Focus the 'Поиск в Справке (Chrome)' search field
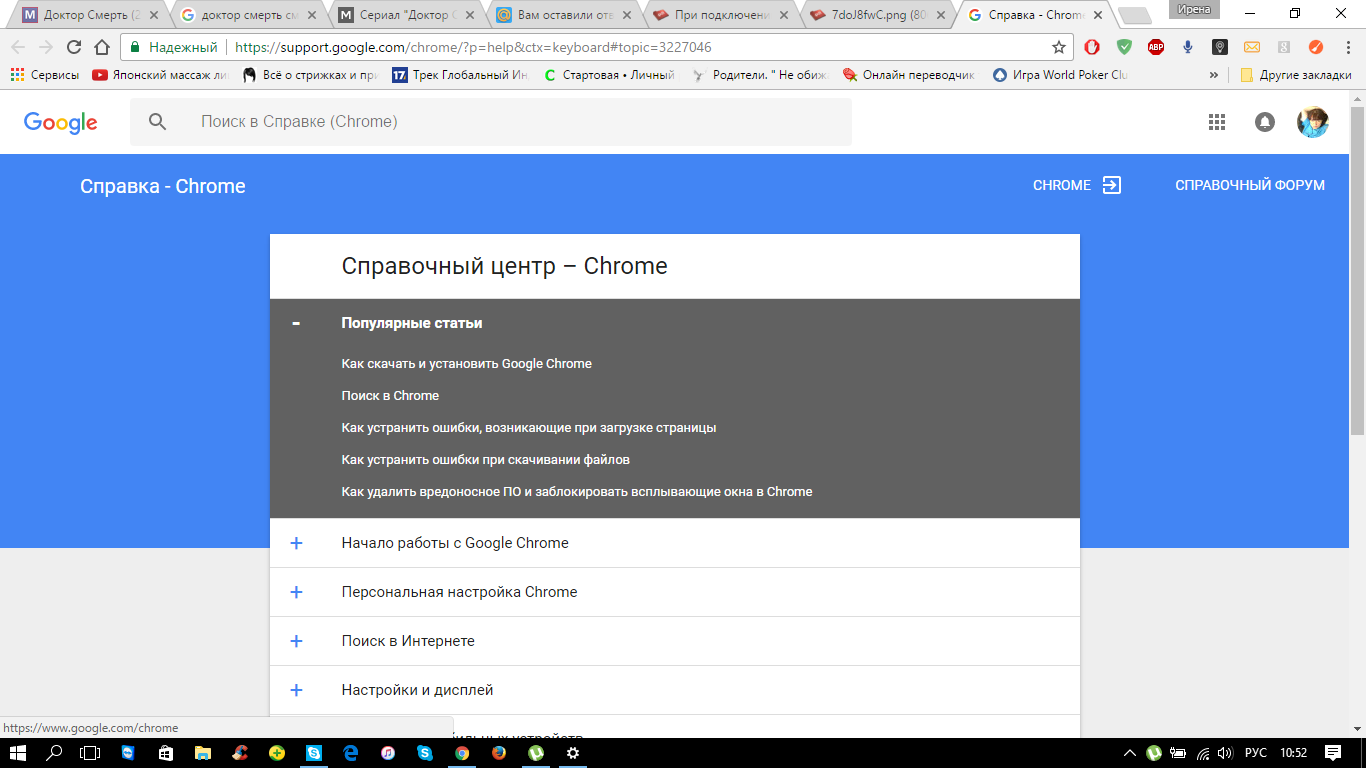This screenshot has height=768, width=1366. click(491, 122)
